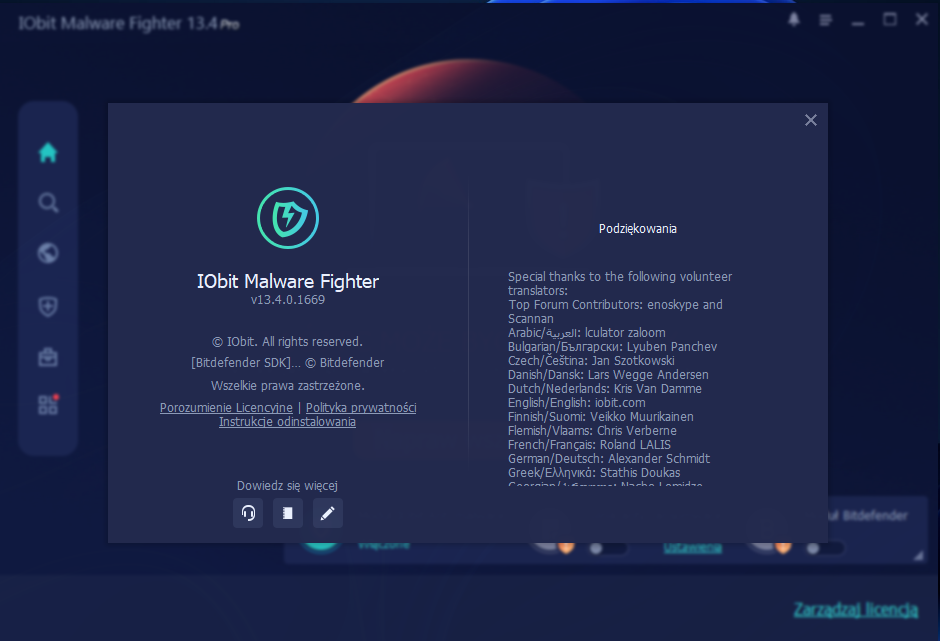The width and height of the screenshot is (940, 641).
Task: Open the blurred Ustawienia link behind the dialog
Action: 692,548
